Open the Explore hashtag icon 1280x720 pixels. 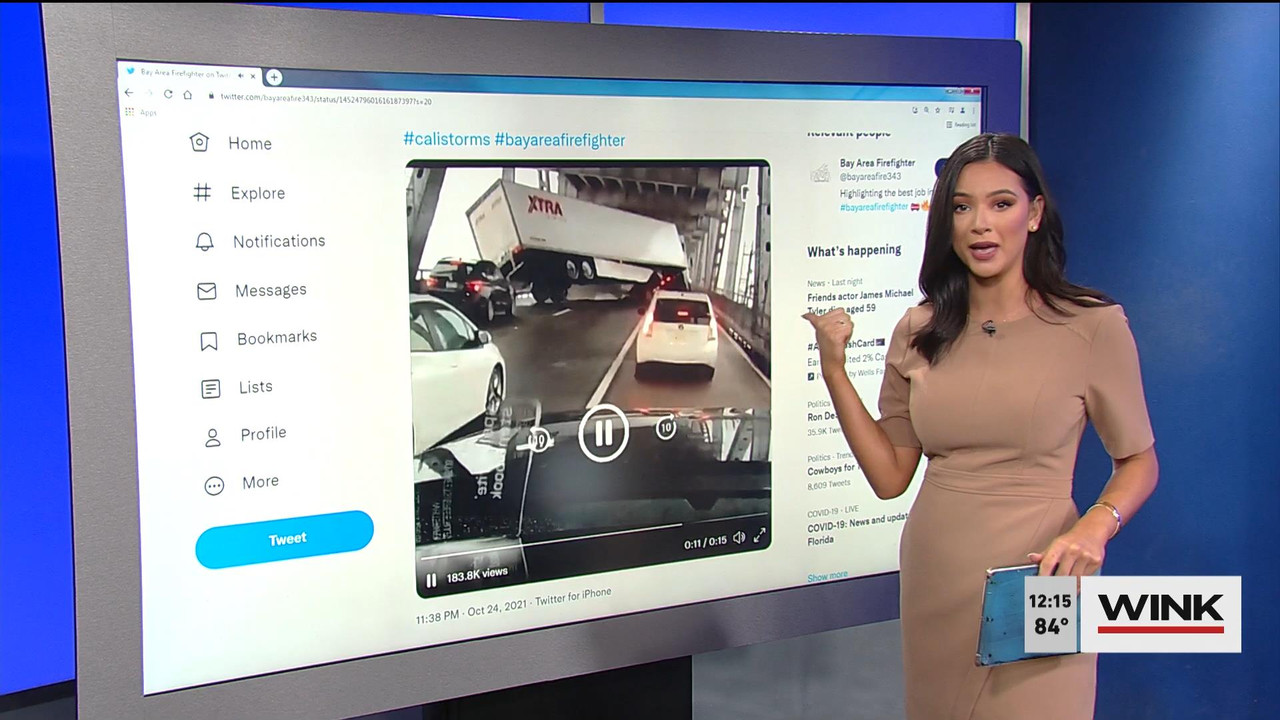(x=202, y=192)
